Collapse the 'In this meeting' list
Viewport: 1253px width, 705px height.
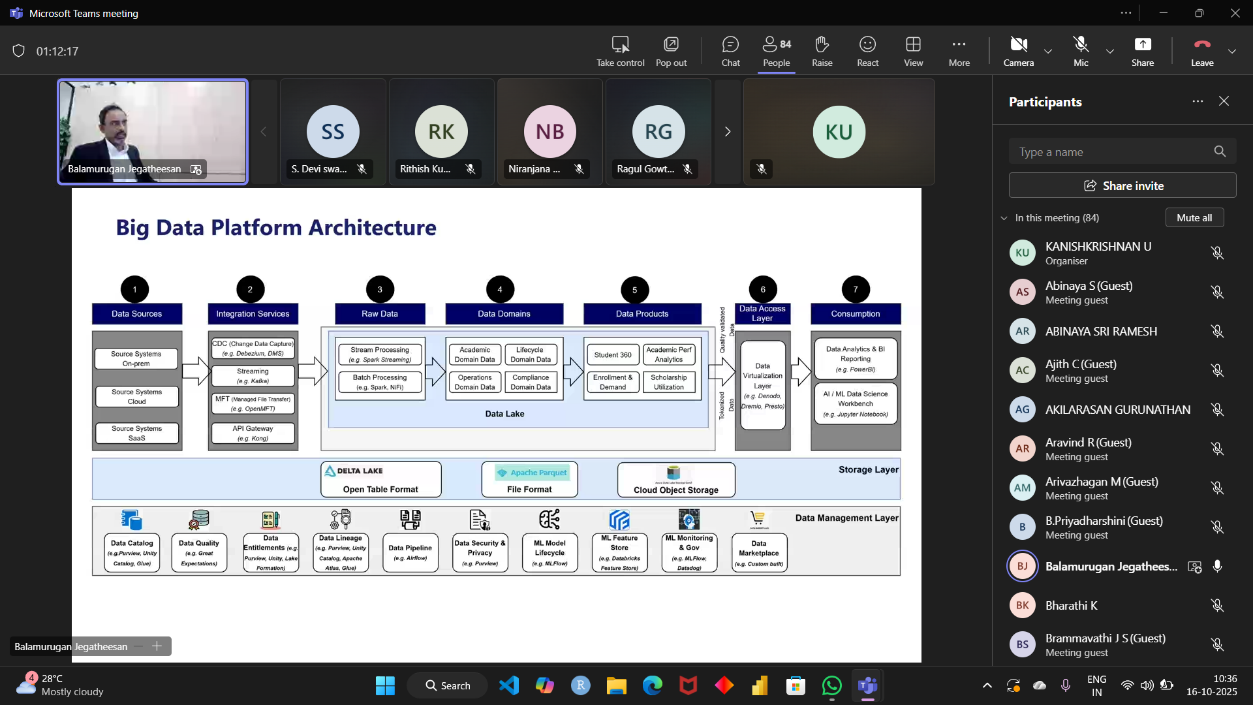pos(1004,218)
